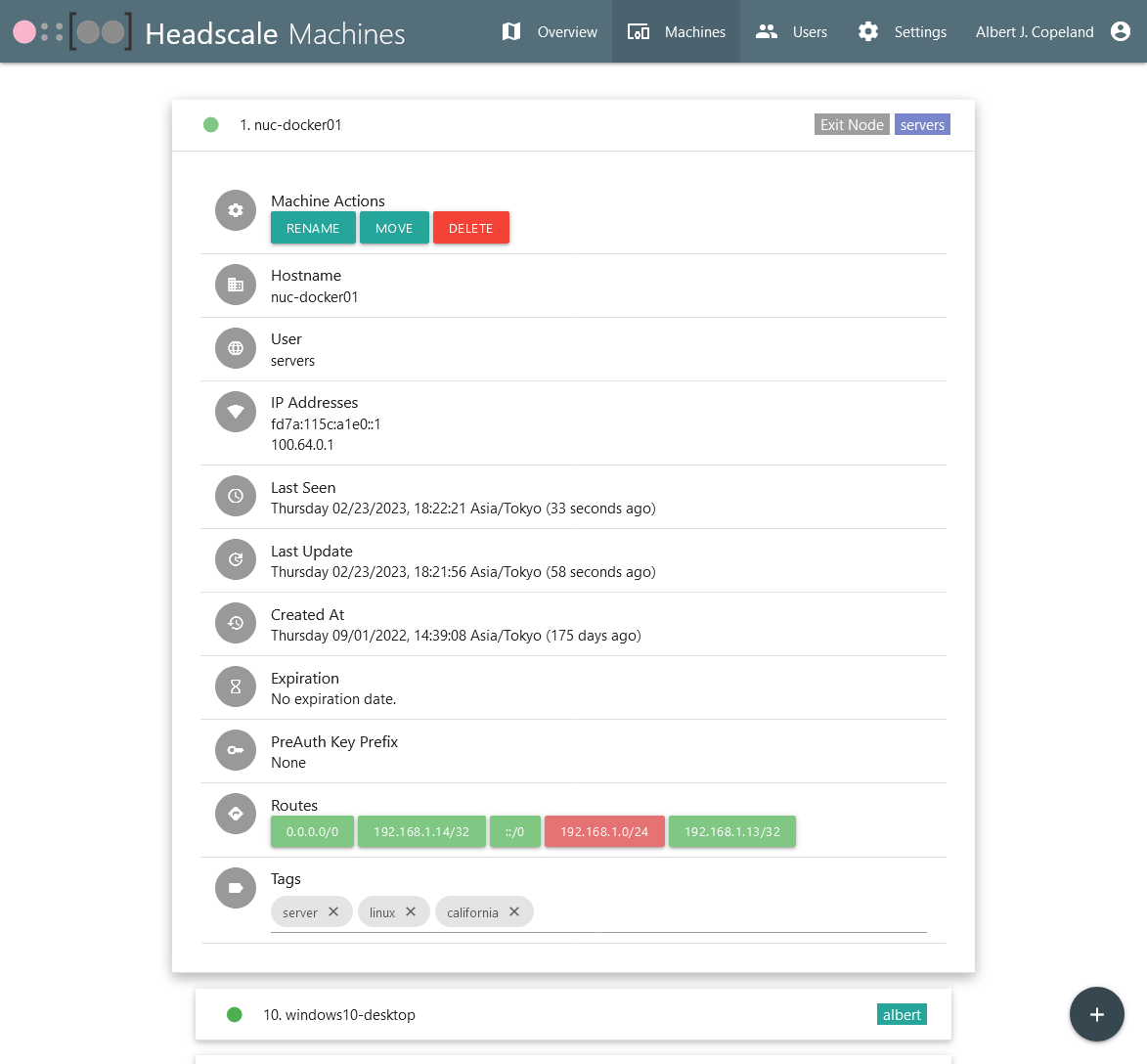Click the Last Seen clock icon
The width and height of the screenshot is (1147, 1064).
[236, 497]
